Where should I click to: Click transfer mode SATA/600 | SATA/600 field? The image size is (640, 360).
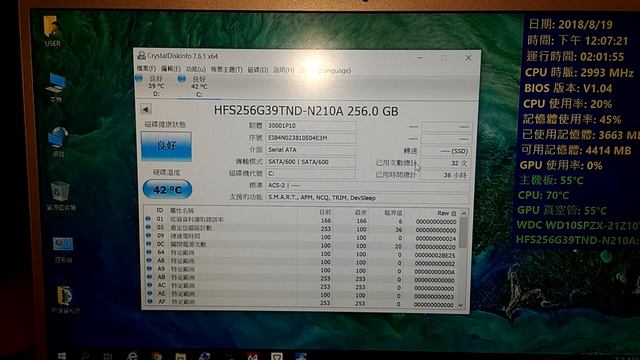[311, 162]
